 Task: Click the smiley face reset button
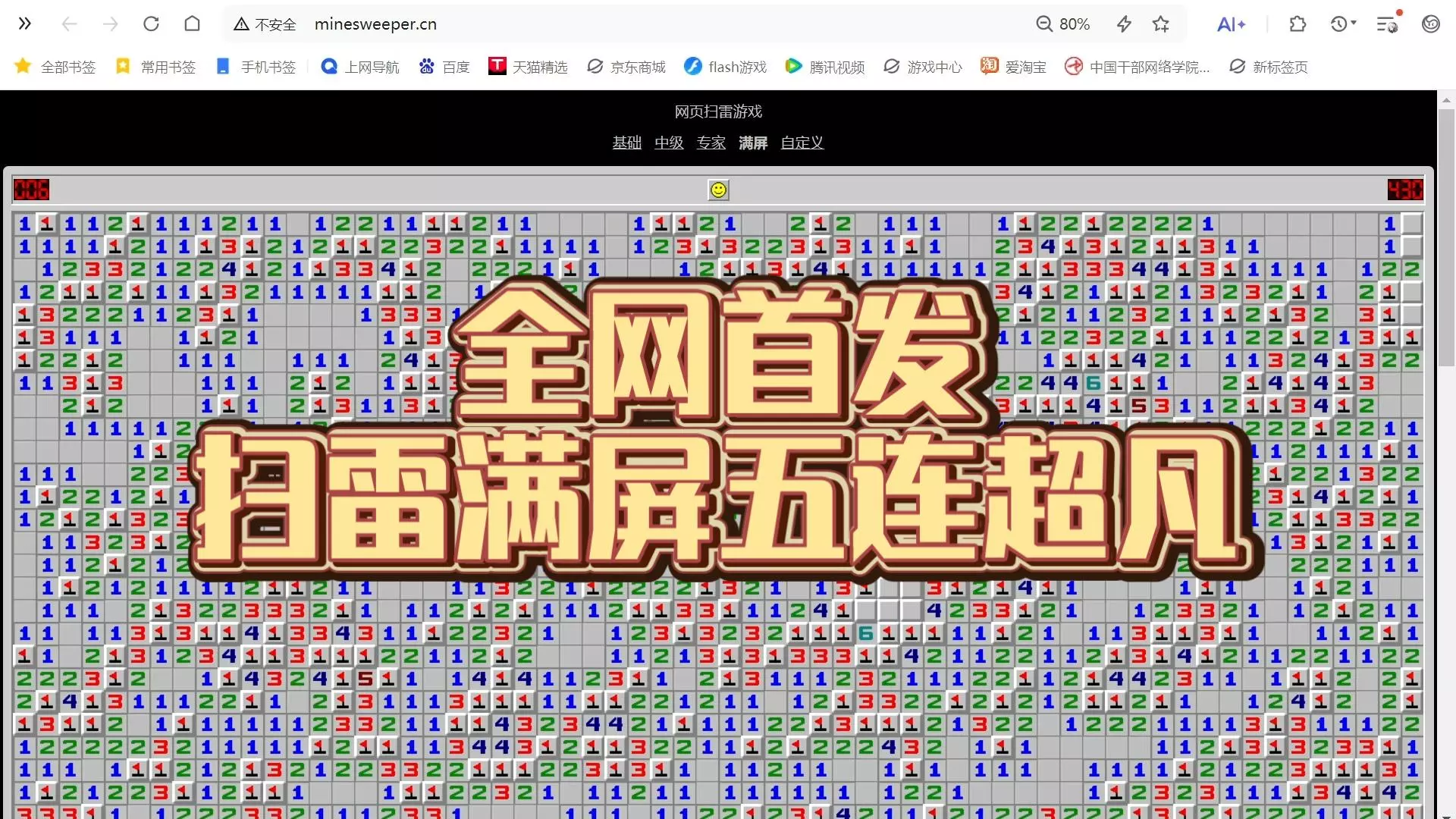click(718, 190)
